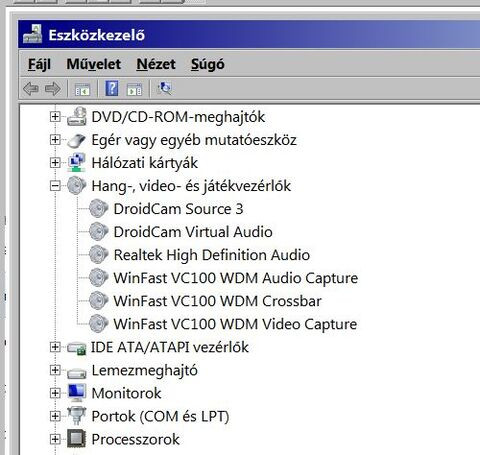Image resolution: width=480 pixels, height=455 pixels.
Task: Open the Súgó menu
Action: click(208, 64)
